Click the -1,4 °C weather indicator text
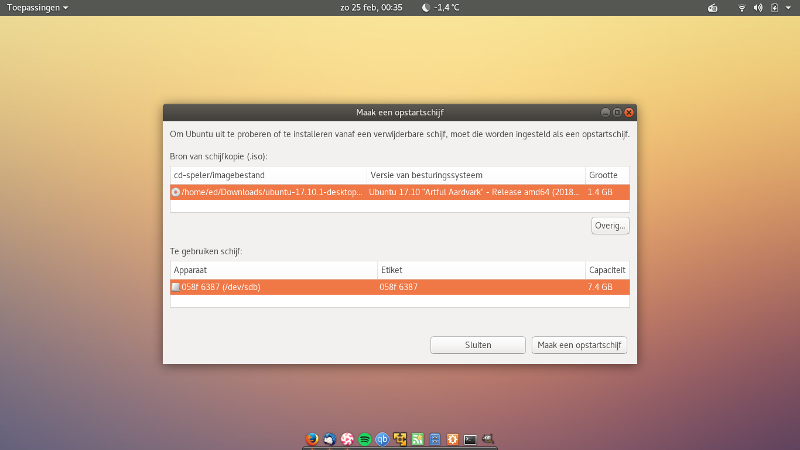Screen dimensions: 800x450 [446, 8]
